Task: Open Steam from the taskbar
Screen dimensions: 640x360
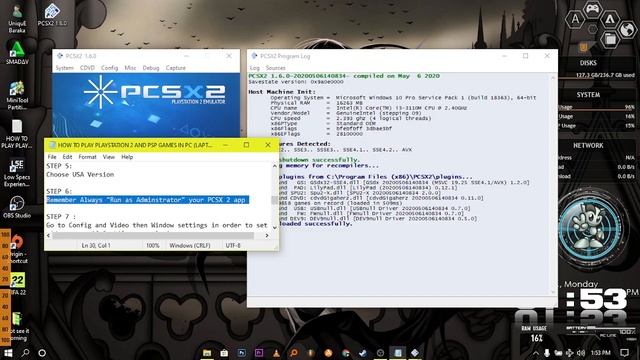Action: click(363, 353)
